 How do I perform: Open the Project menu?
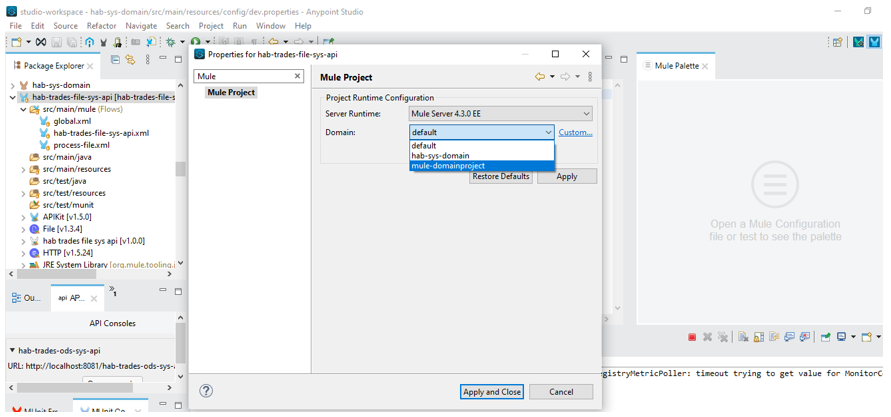[x=211, y=26]
